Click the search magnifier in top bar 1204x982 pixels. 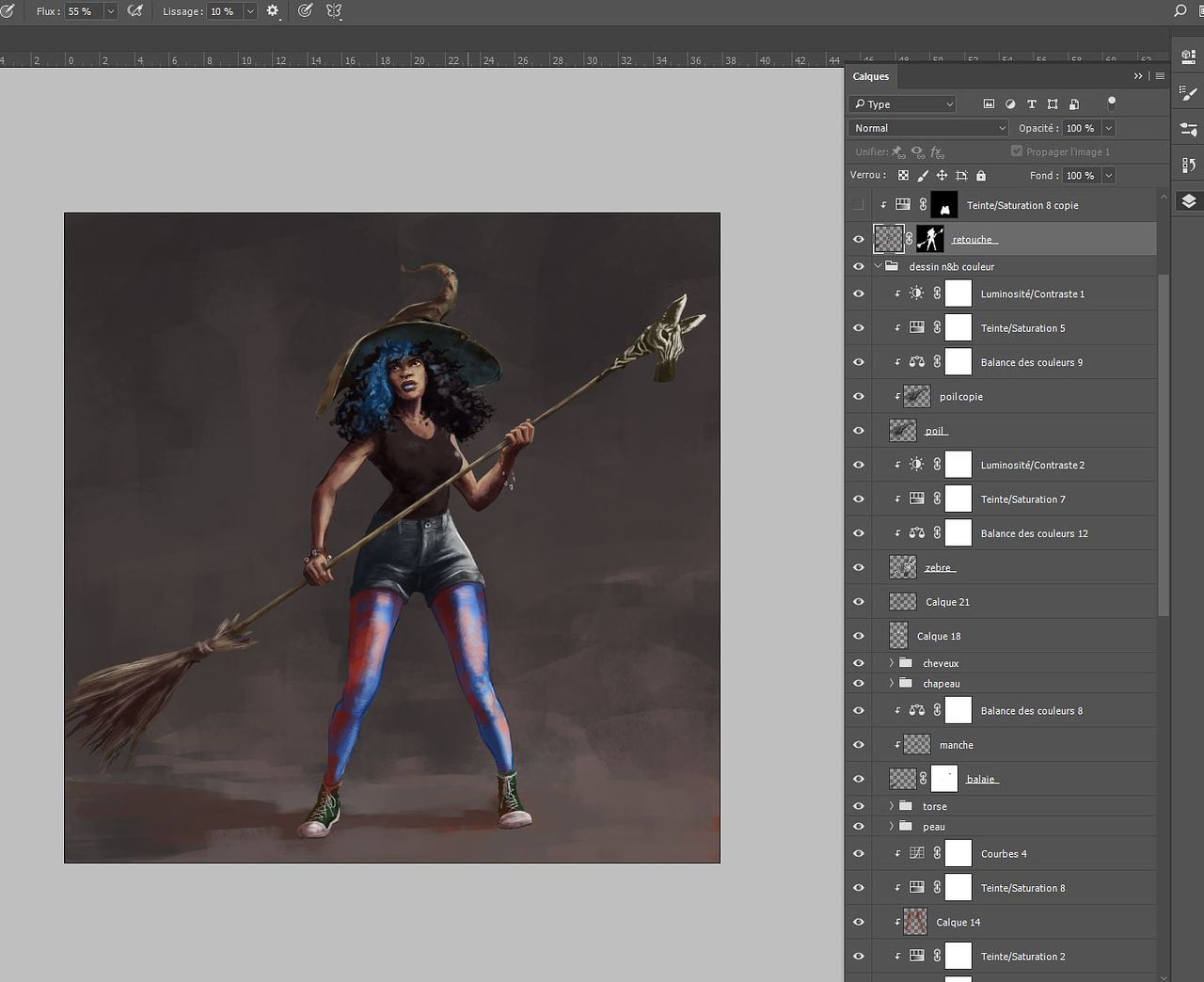point(1180,11)
